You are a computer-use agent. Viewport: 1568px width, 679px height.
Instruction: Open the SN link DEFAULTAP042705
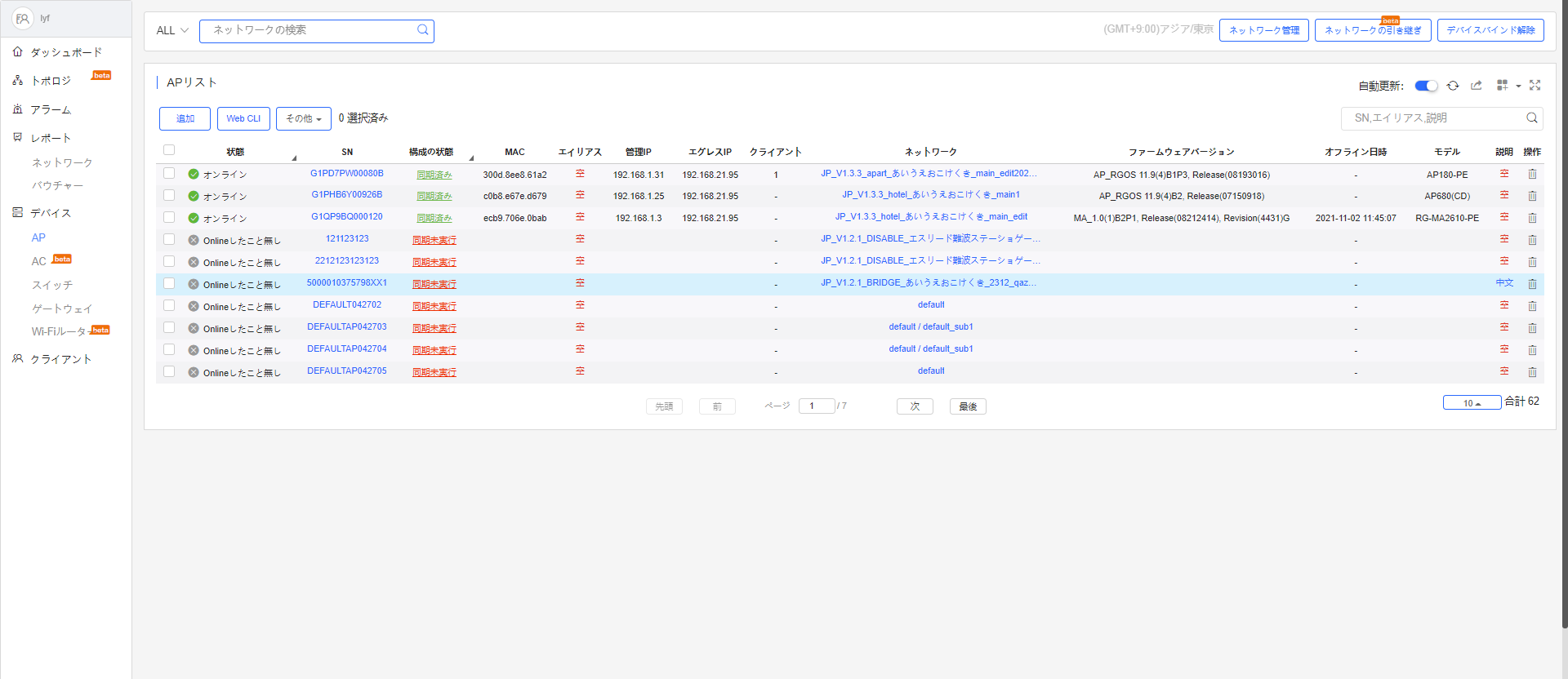tap(347, 371)
